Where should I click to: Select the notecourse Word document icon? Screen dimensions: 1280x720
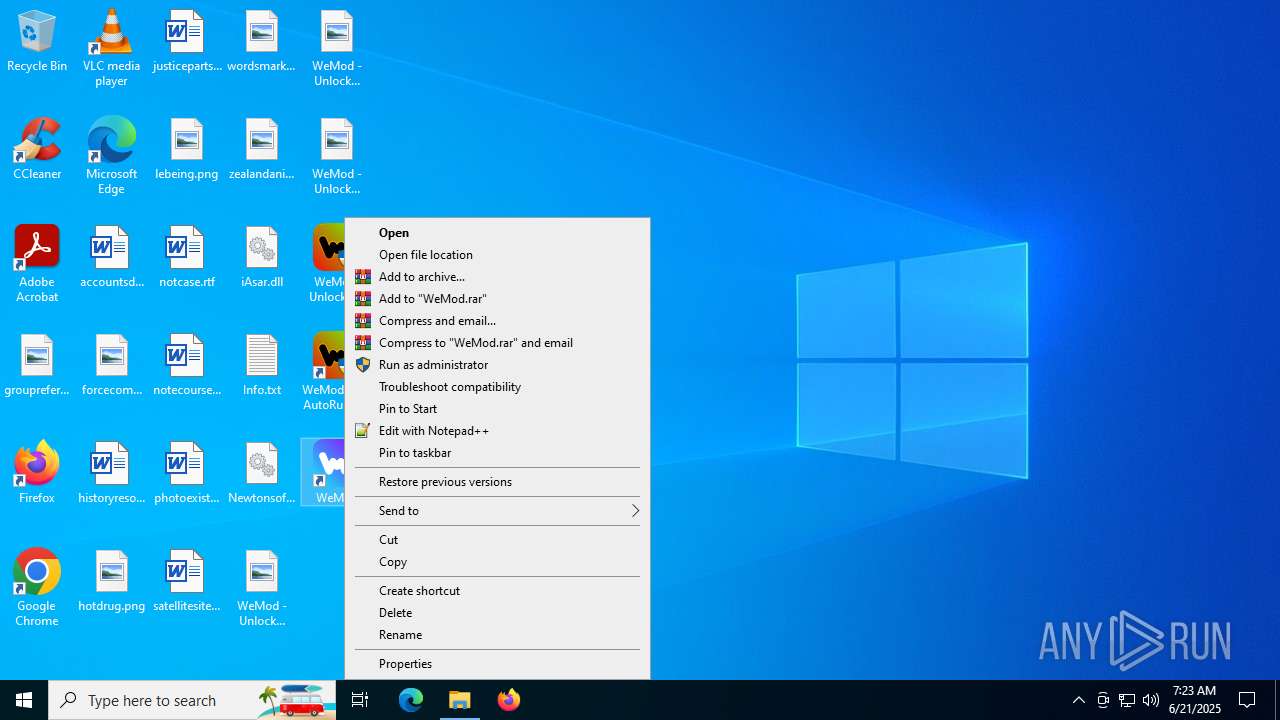coord(186,366)
